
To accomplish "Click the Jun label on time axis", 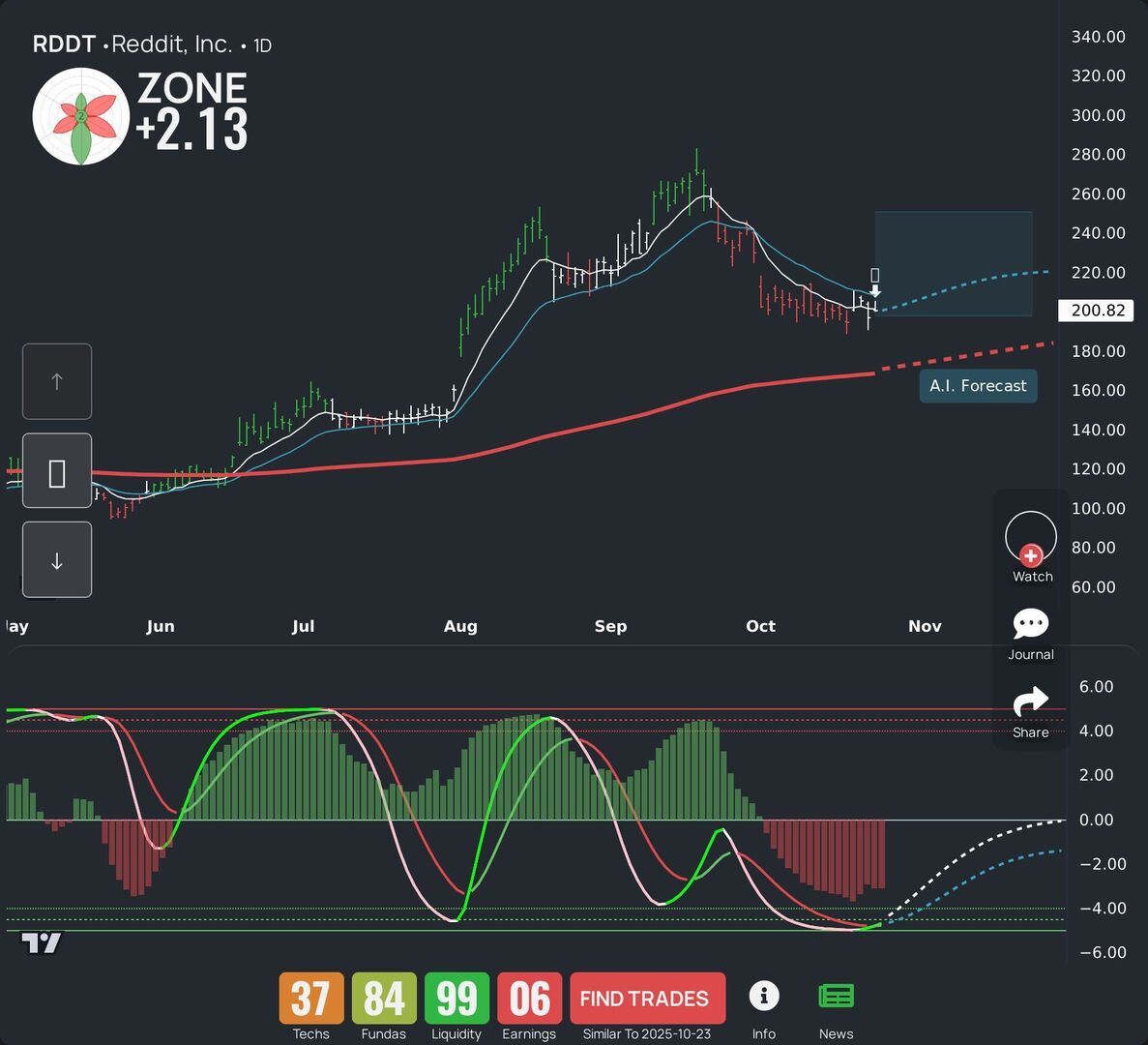I will (x=161, y=626).
